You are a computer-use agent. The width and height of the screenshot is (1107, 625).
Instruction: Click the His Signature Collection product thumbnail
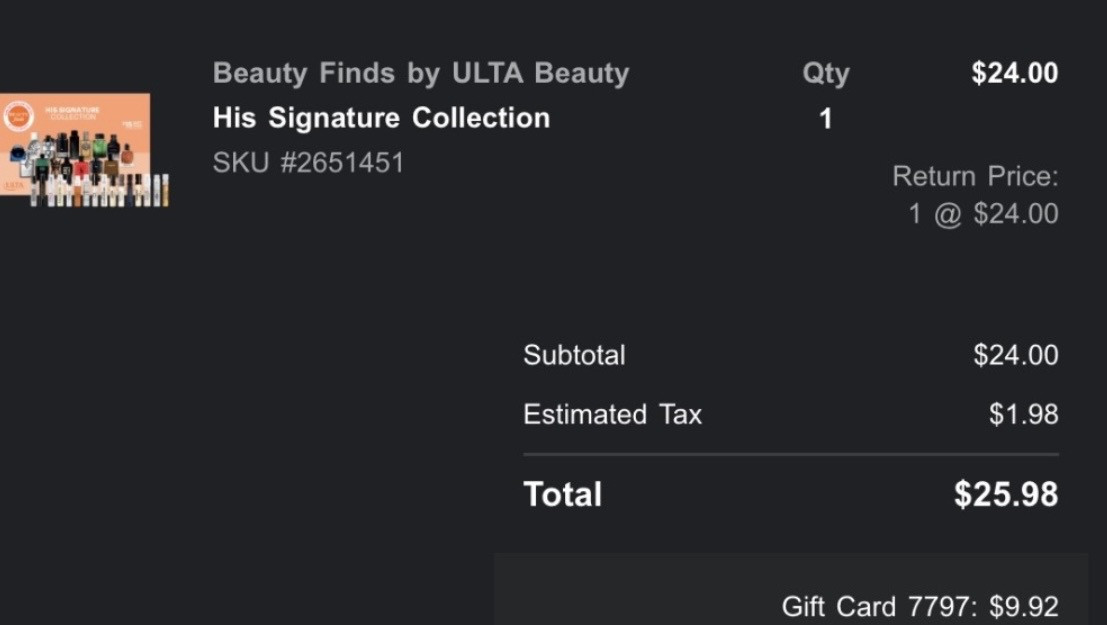85,150
